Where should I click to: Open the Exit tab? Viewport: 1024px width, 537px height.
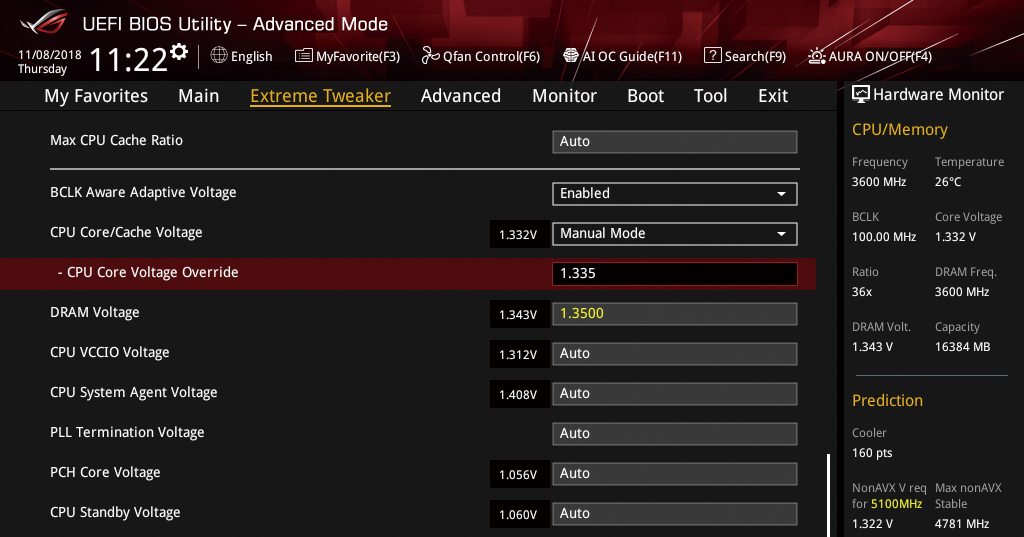773,96
